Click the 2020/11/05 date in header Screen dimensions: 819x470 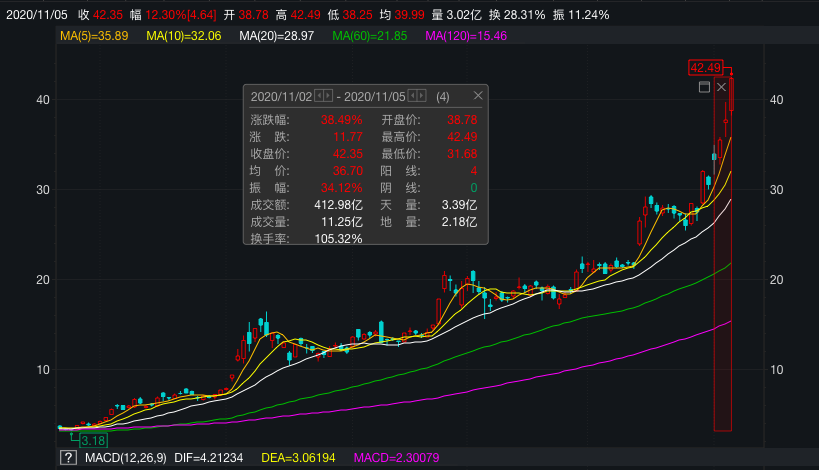point(35,15)
